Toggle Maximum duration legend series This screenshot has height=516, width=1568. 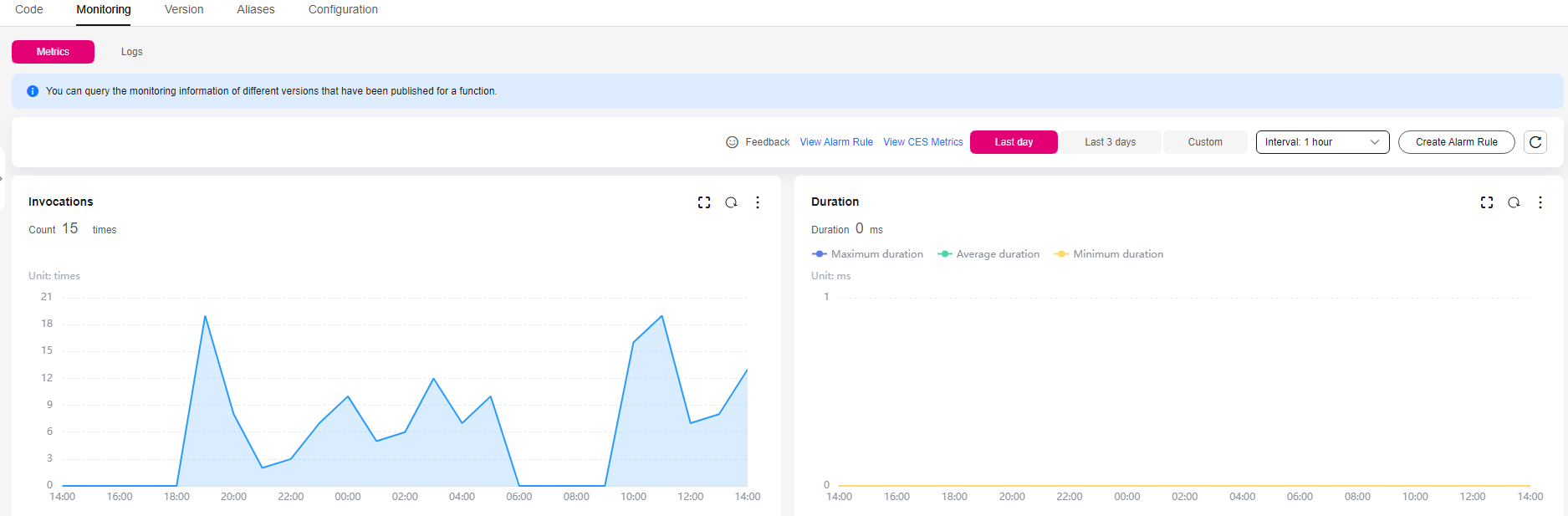pos(867,254)
